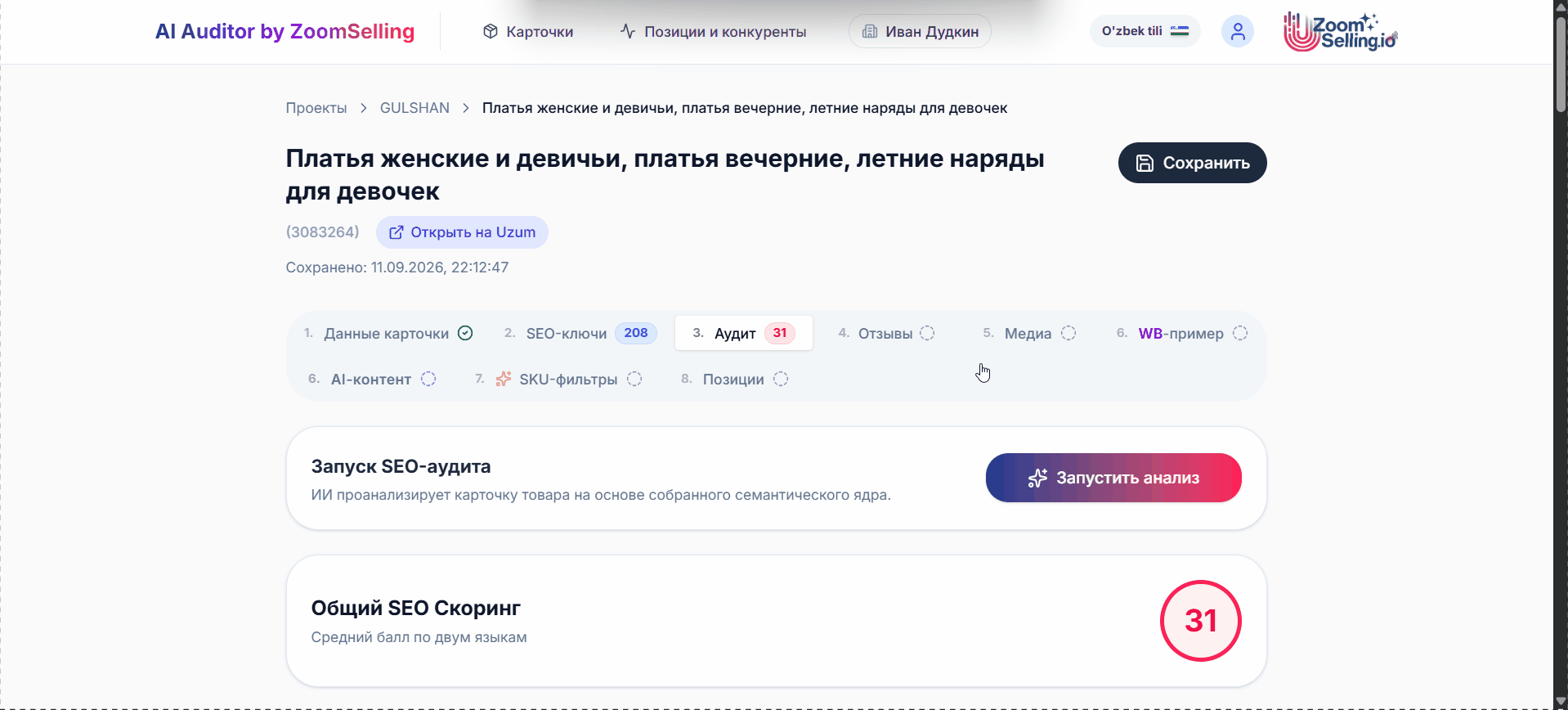Click the 31 SEO score circle

coord(1201,621)
